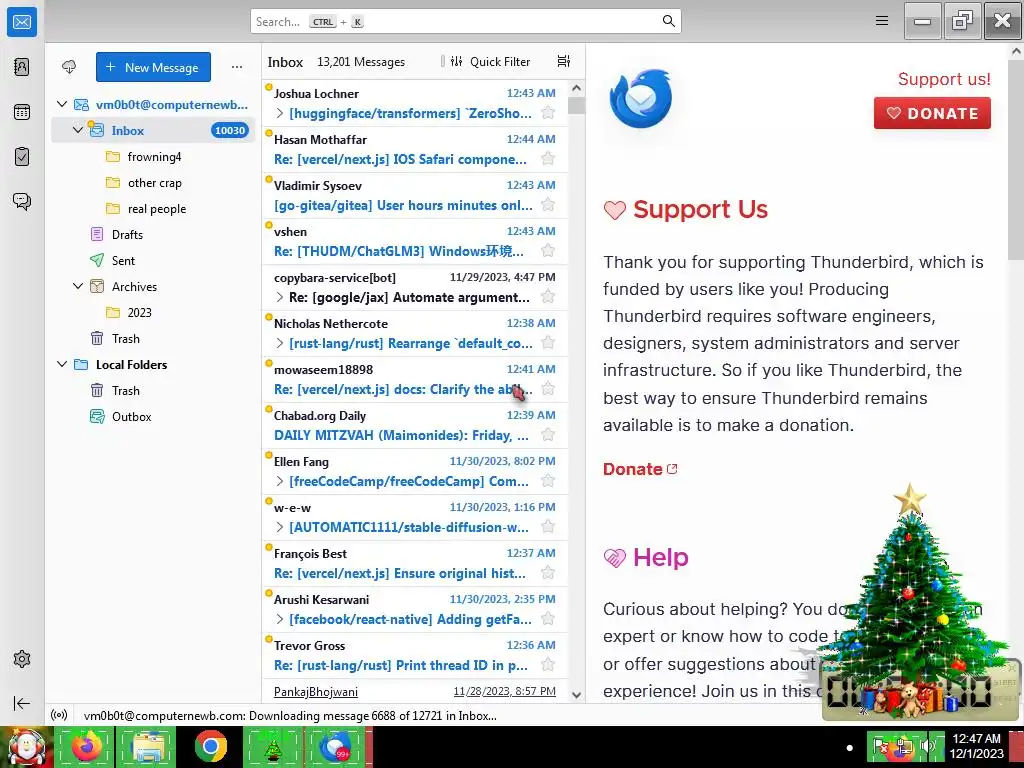Click the volume tray icon
1024x768 pixels.
point(927,746)
